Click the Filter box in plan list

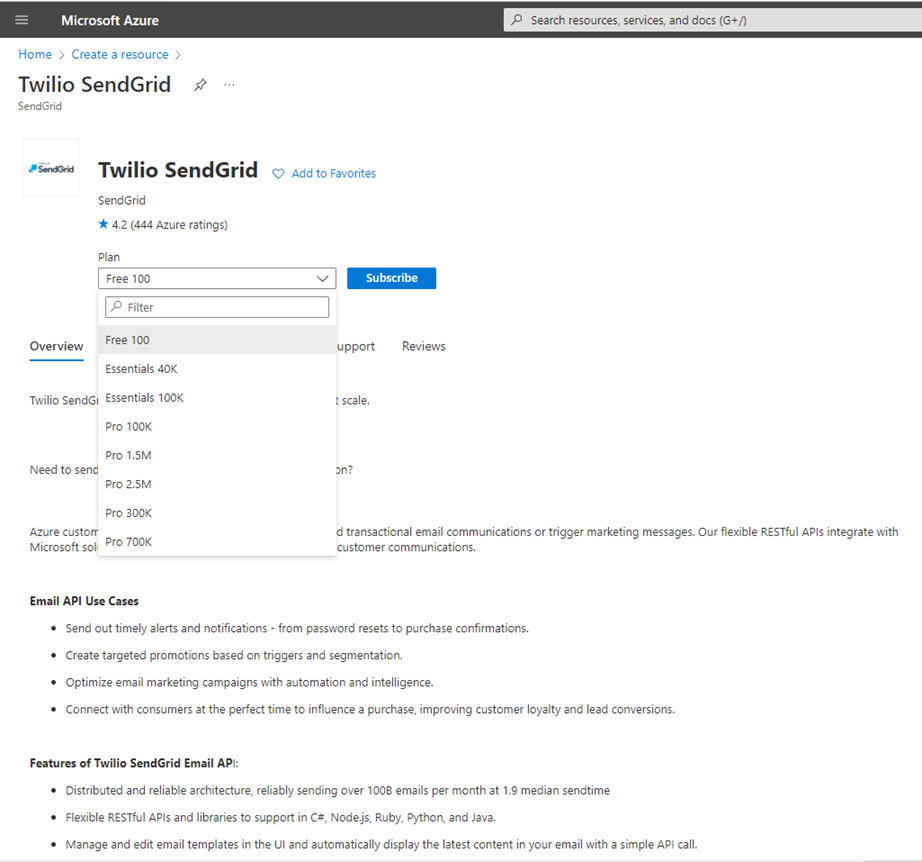[217, 307]
